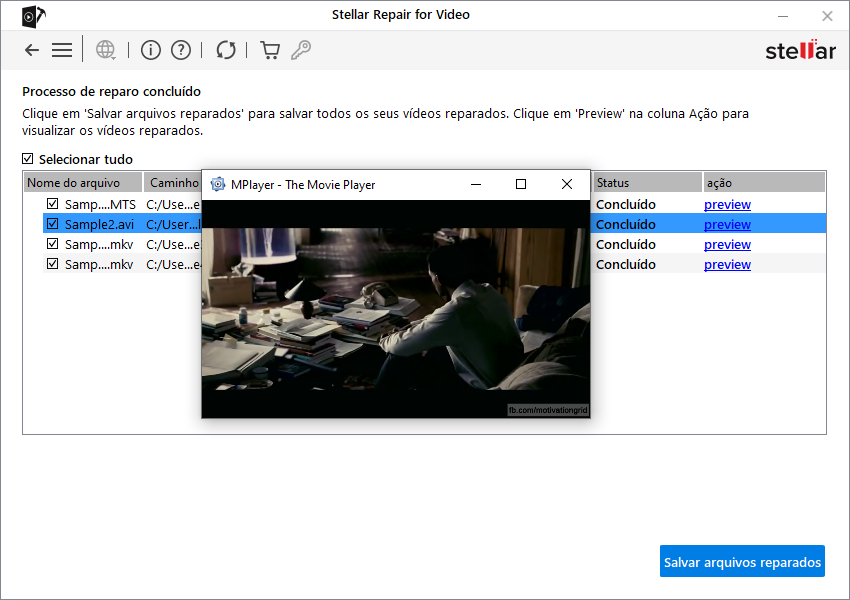Click the MPlayer gear icon in title bar
The width and height of the screenshot is (850, 600).
point(218,184)
